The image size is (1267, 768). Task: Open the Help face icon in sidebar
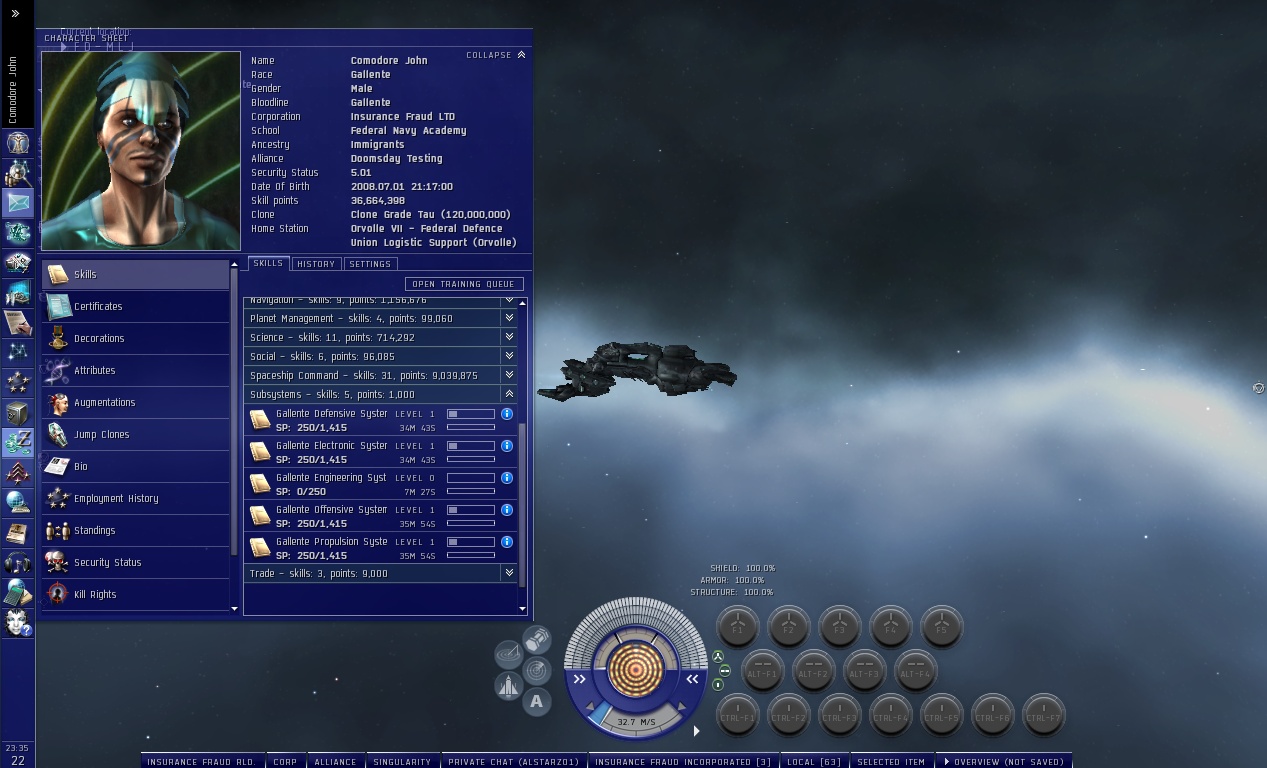(17, 623)
